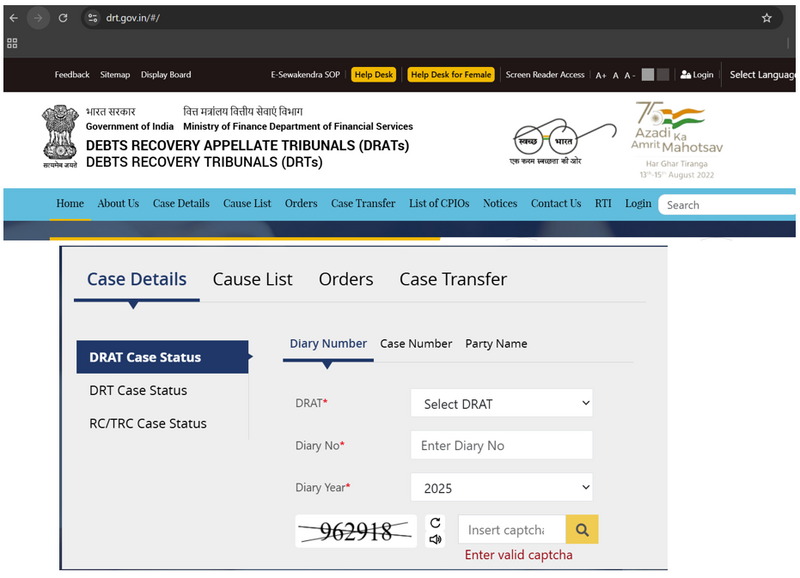
Task: Click the browser reload icon
Action: 64,17
